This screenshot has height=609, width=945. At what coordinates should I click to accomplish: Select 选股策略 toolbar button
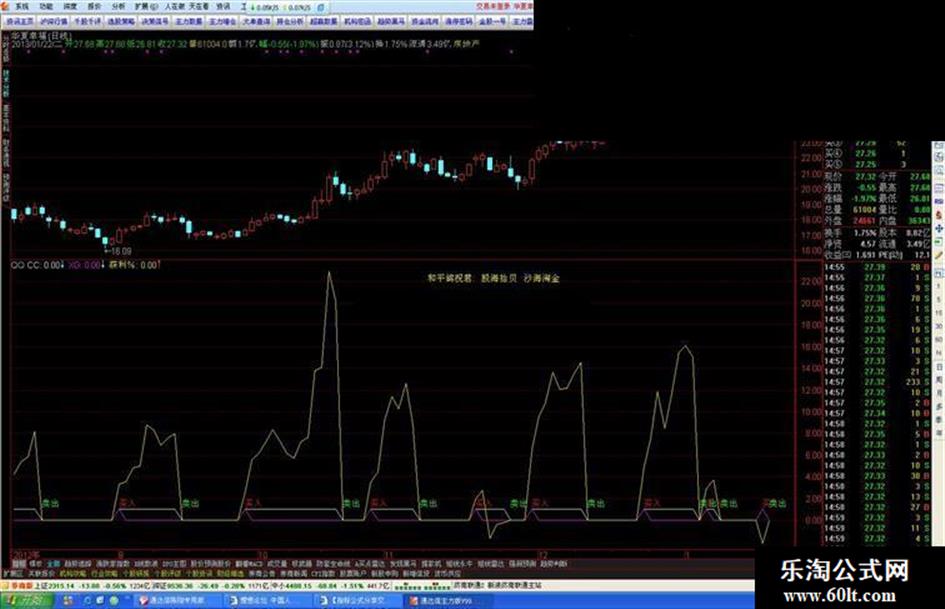click(121, 21)
